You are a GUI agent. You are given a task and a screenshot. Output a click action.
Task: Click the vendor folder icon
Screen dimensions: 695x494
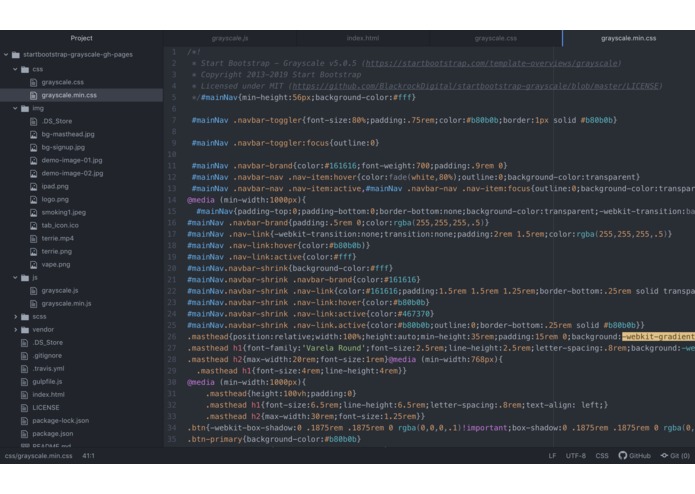(25, 330)
